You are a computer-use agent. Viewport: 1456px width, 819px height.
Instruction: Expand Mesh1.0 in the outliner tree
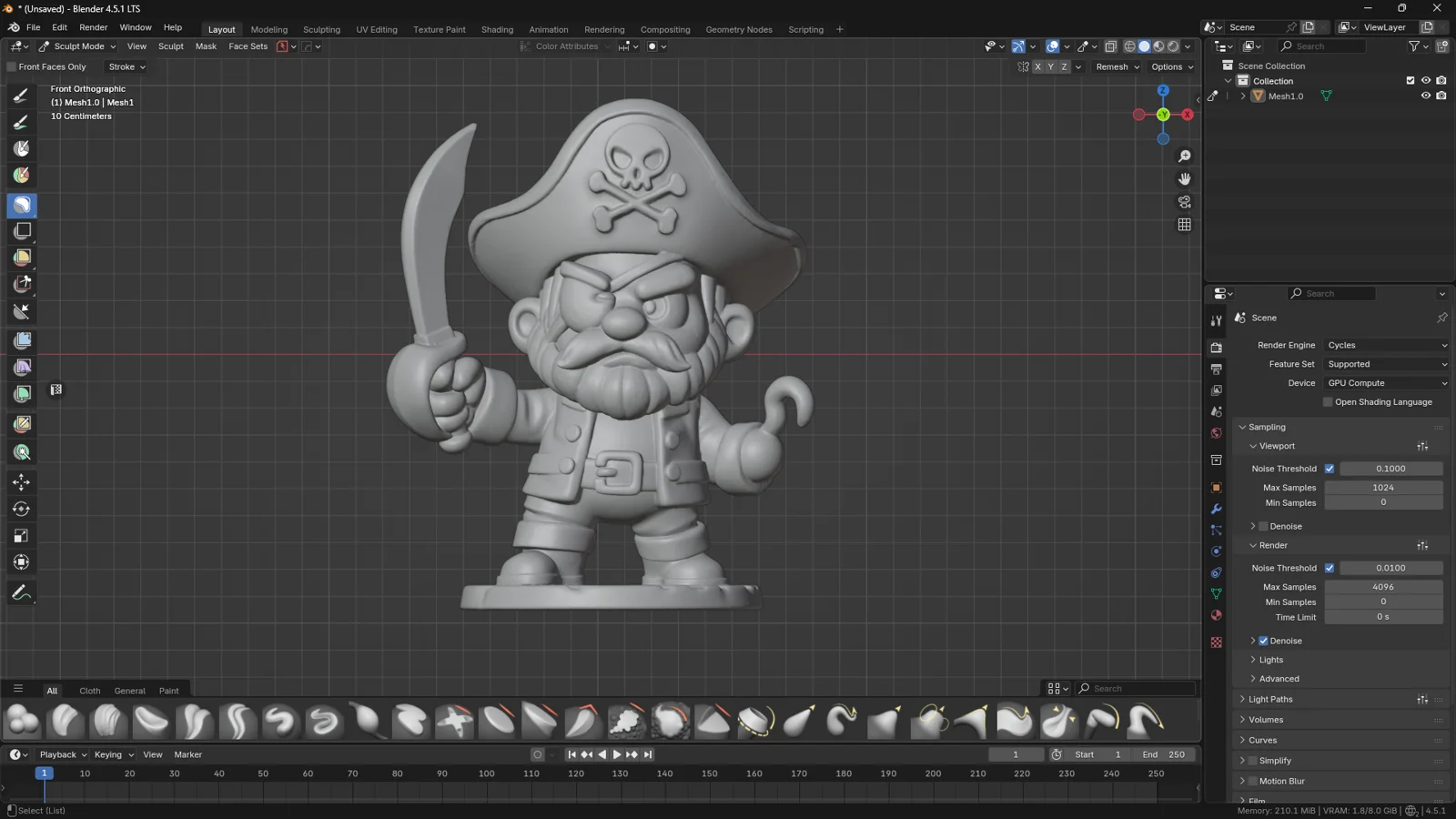(x=1243, y=96)
